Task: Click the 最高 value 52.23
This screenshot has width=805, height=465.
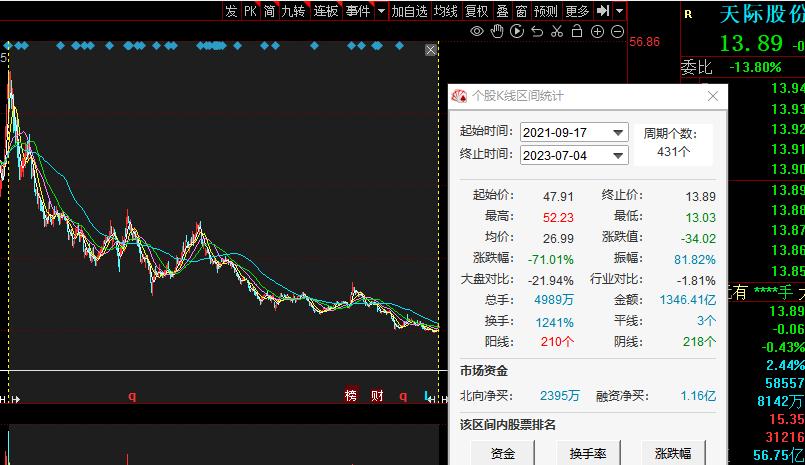Action: (558, 218)
